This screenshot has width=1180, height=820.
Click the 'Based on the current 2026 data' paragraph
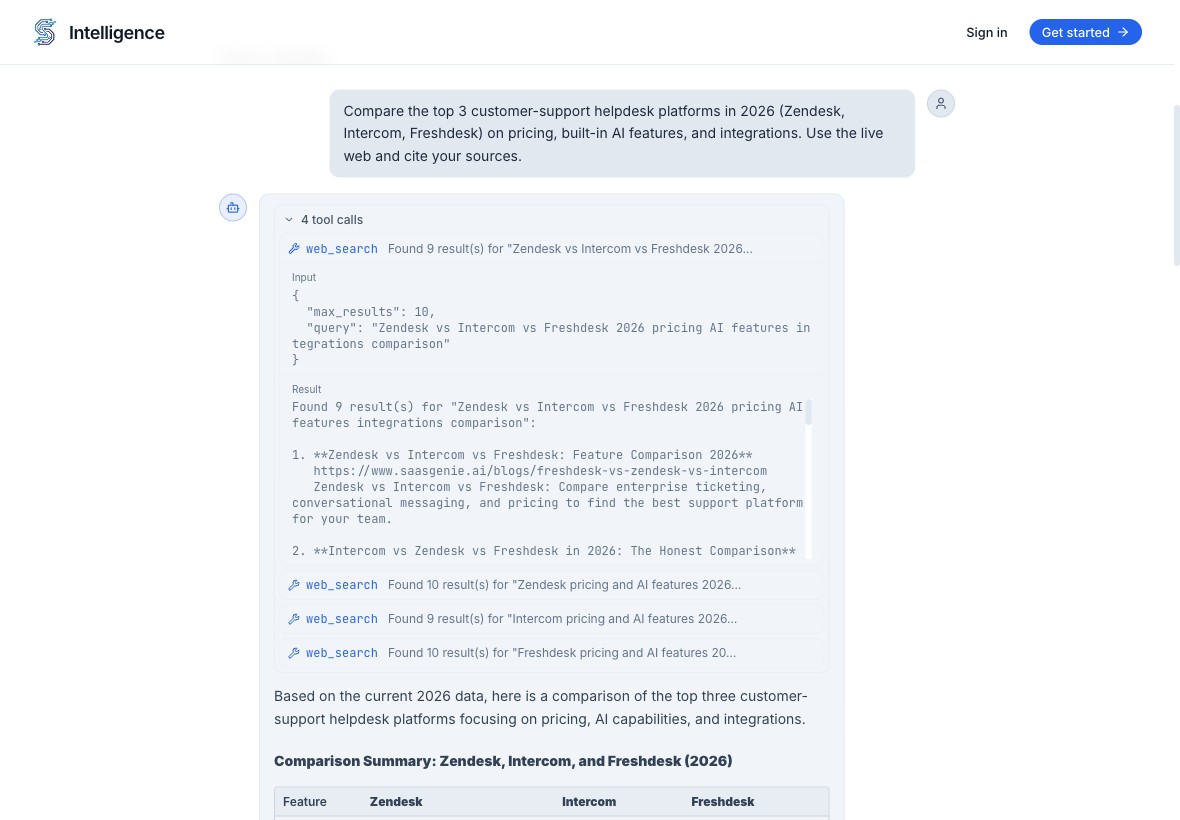coord(540,708)
